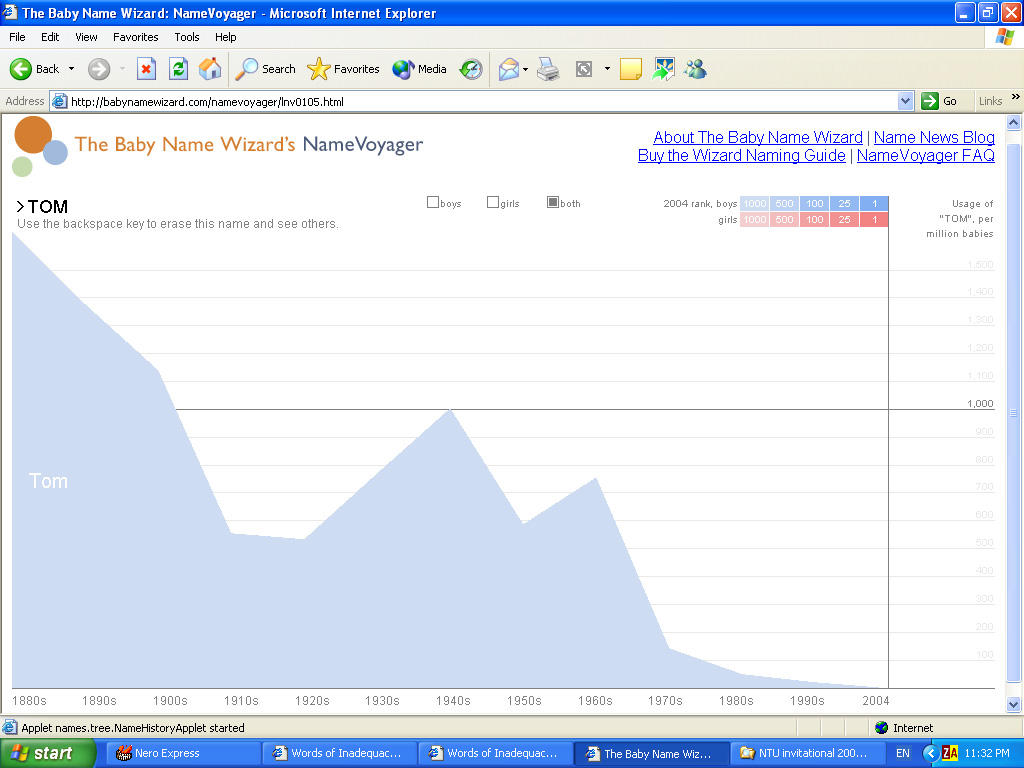
Task: Click the Internet zone globe icon
Action: click(x=882, y=728)
